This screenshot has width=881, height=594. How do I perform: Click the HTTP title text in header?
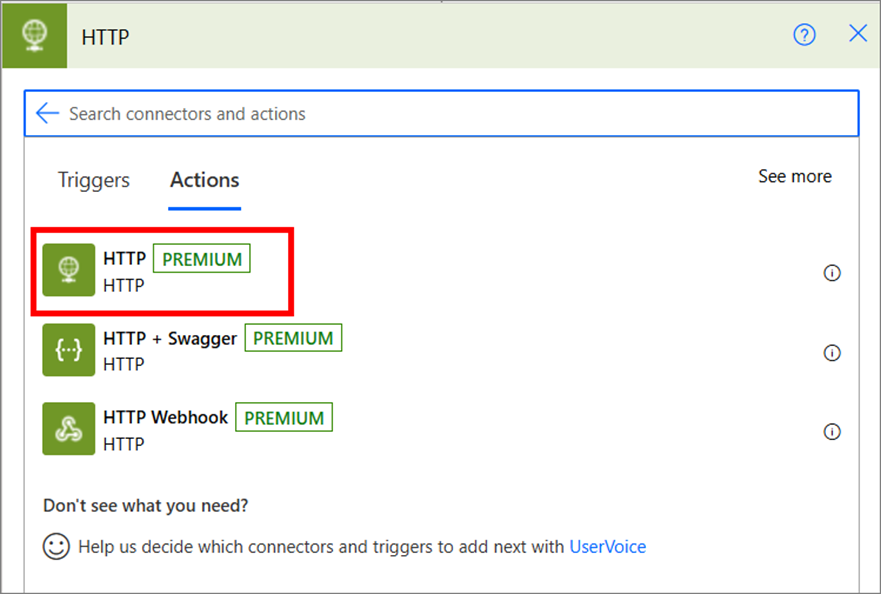coord(105,37)
